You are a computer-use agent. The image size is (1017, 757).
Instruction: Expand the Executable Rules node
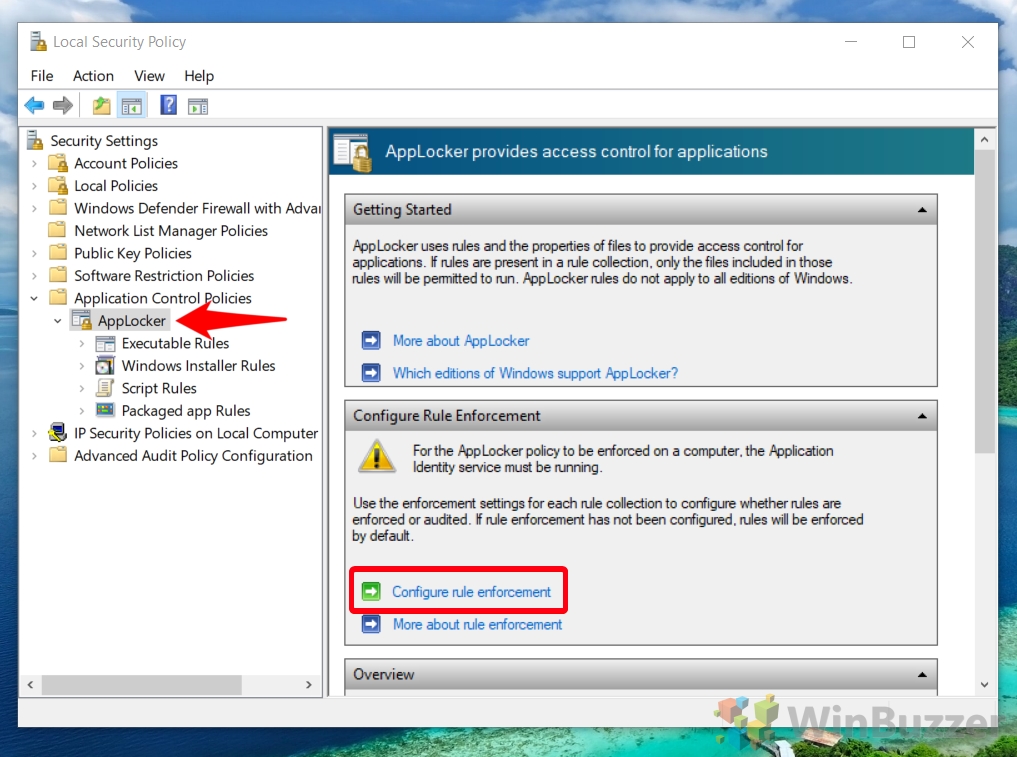coord(82,343)
